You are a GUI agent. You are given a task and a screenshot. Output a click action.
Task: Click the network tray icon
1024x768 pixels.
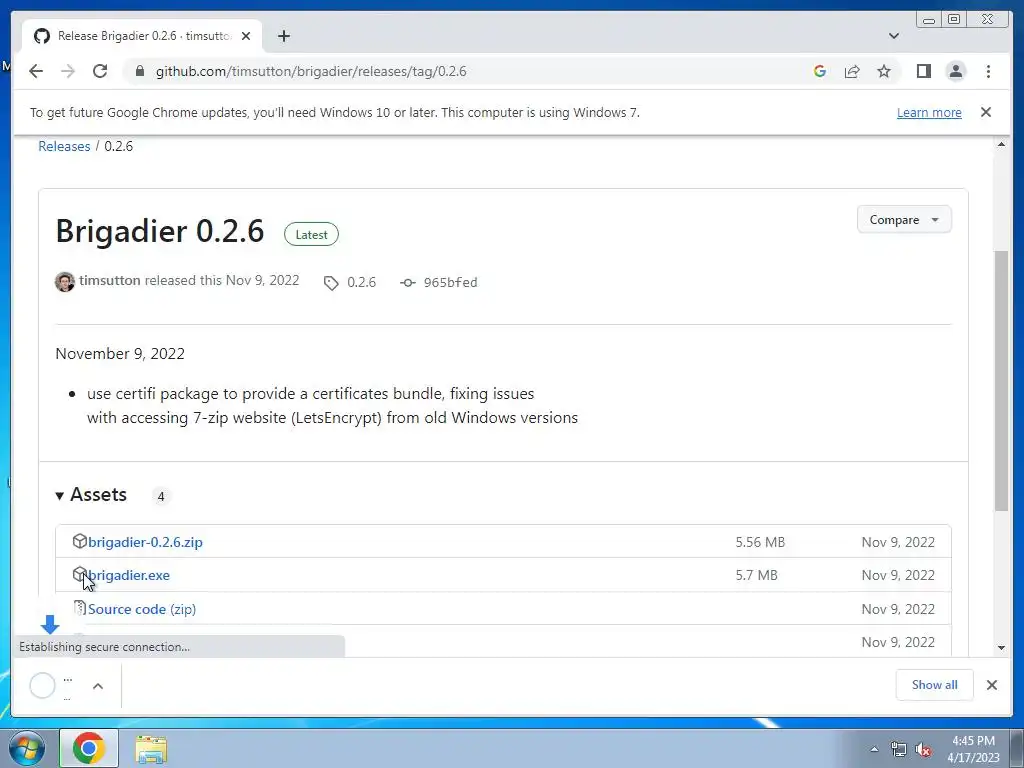click(x=899, y=749)
